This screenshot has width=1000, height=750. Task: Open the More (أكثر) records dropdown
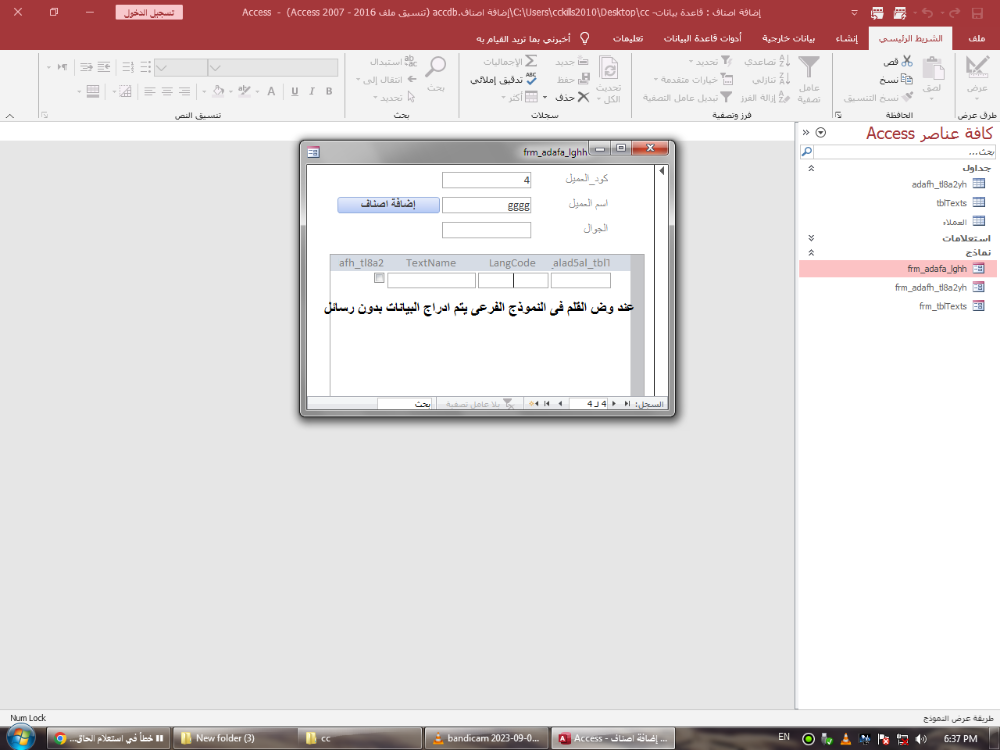click(520, 98)
